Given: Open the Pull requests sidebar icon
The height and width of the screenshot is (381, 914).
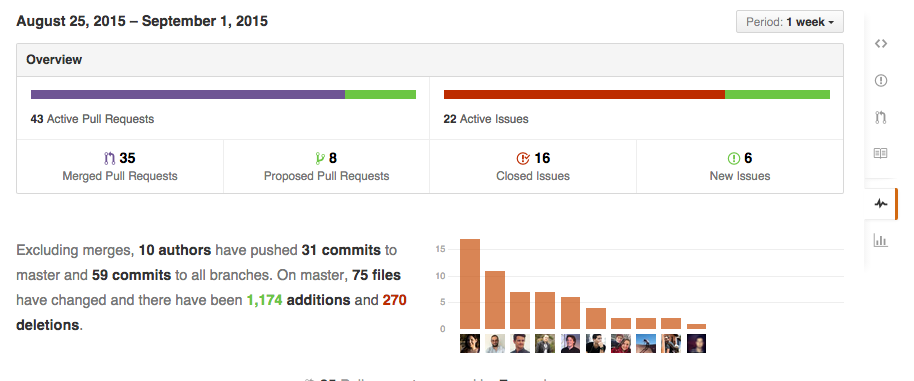Looking at the screenshot, I should click(881, 117).
